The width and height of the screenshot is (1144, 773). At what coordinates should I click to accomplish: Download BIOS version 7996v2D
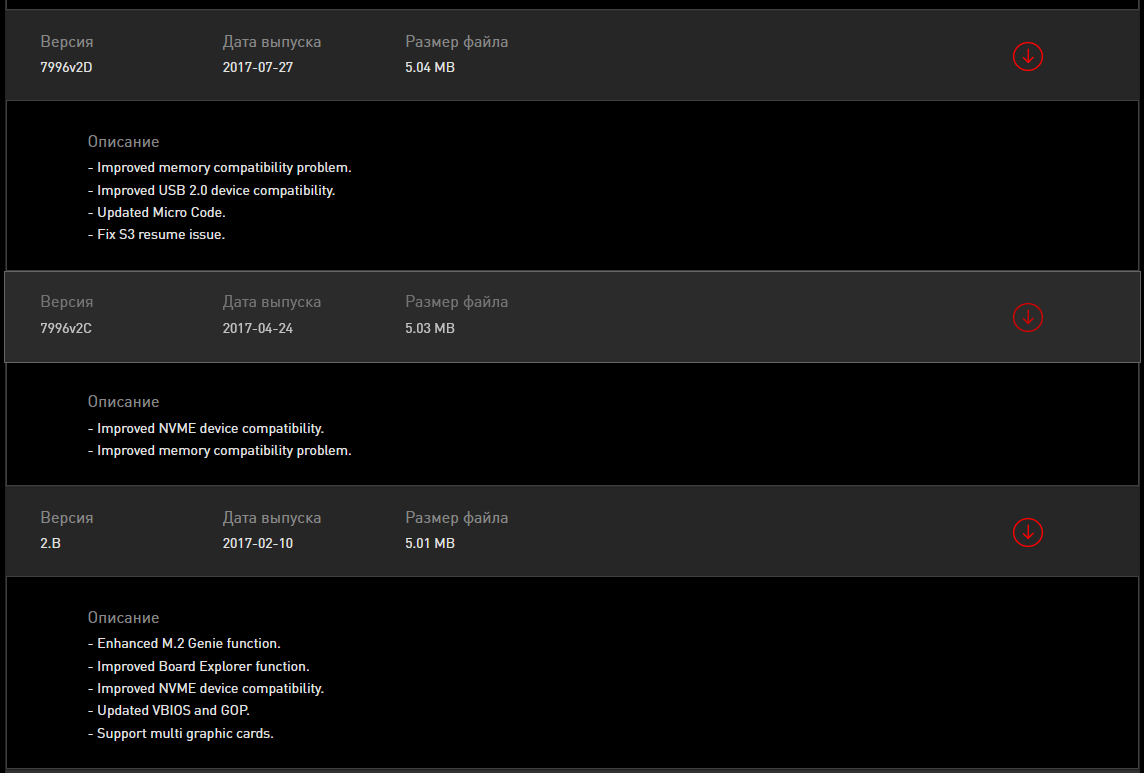pyautogui.click(x=1027, y=57)
